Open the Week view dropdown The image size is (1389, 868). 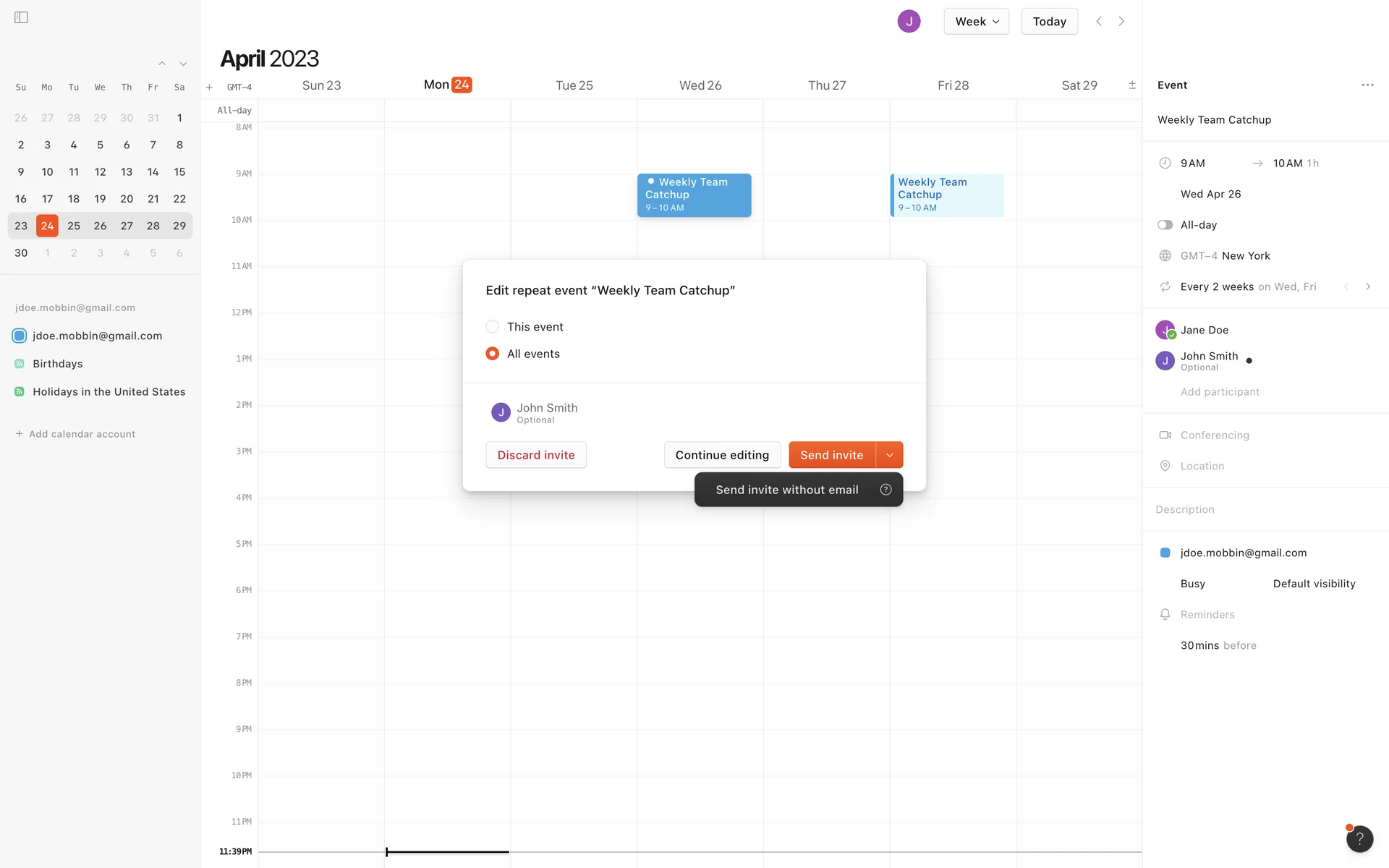point(976,21)
